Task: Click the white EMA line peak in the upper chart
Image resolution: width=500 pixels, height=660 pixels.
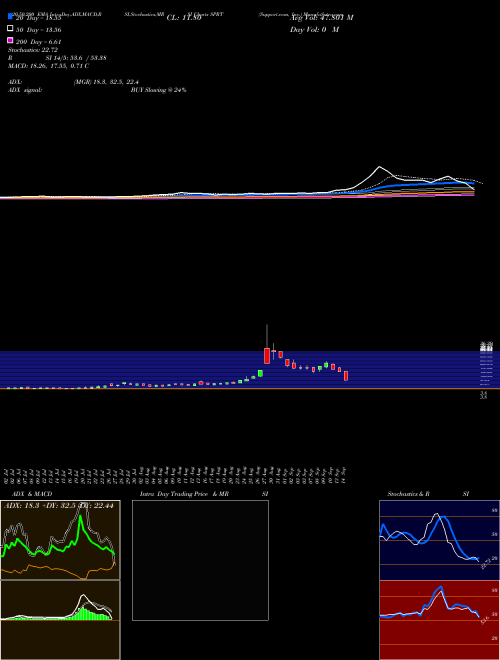Action: (379, 167)
